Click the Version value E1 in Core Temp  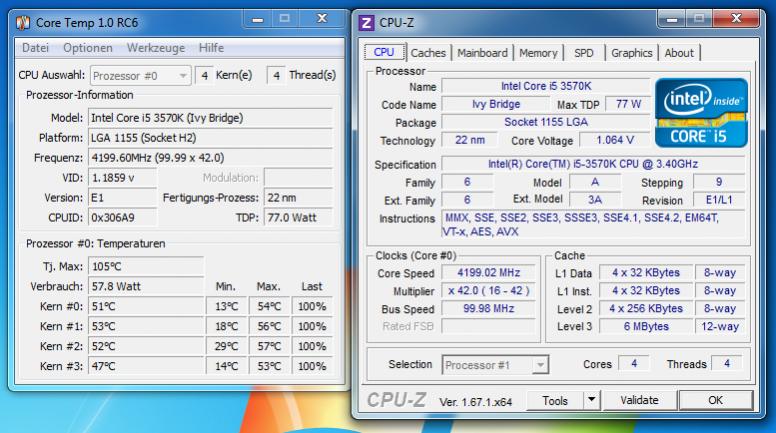click(122, 198)
